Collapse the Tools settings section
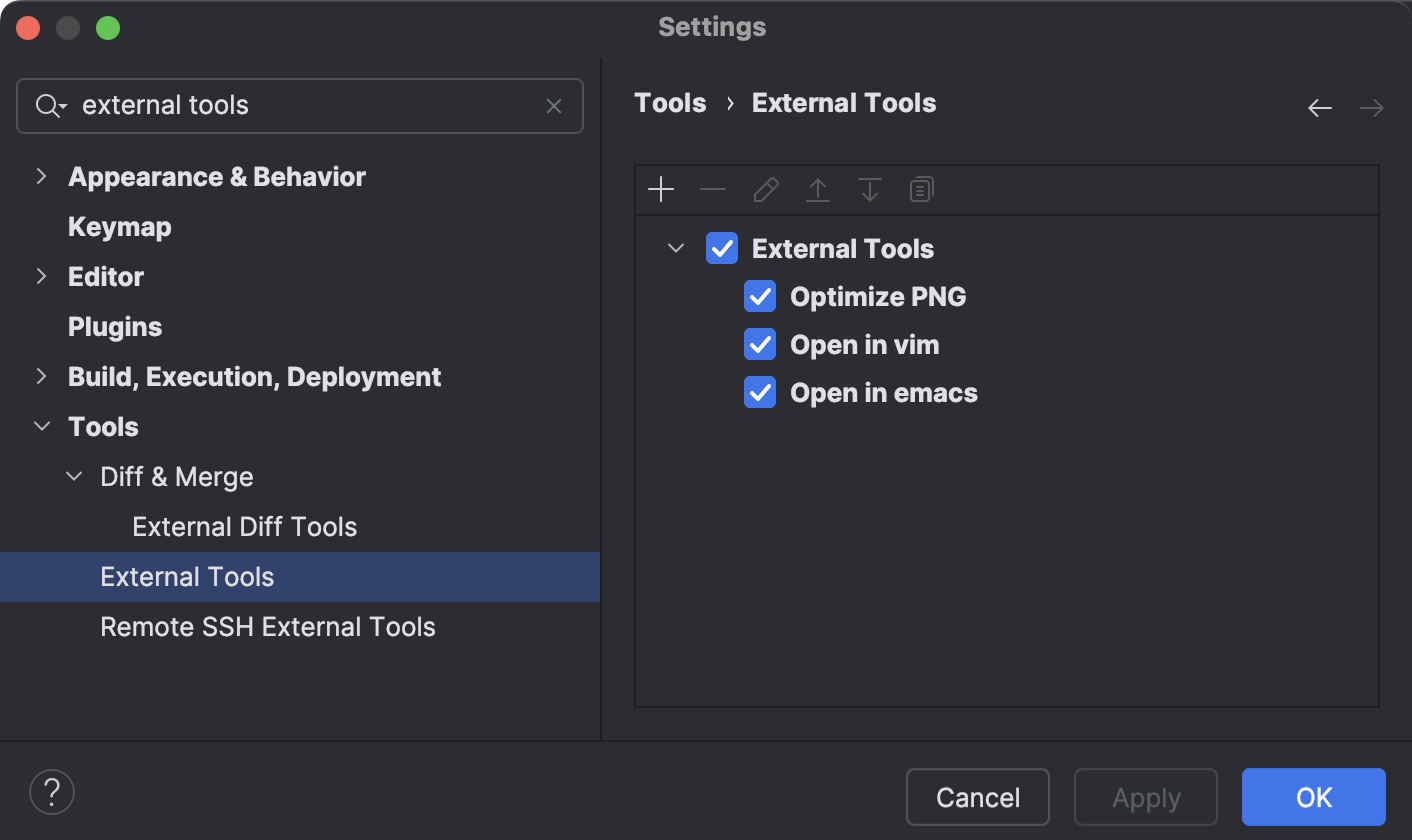 [42, 427]
